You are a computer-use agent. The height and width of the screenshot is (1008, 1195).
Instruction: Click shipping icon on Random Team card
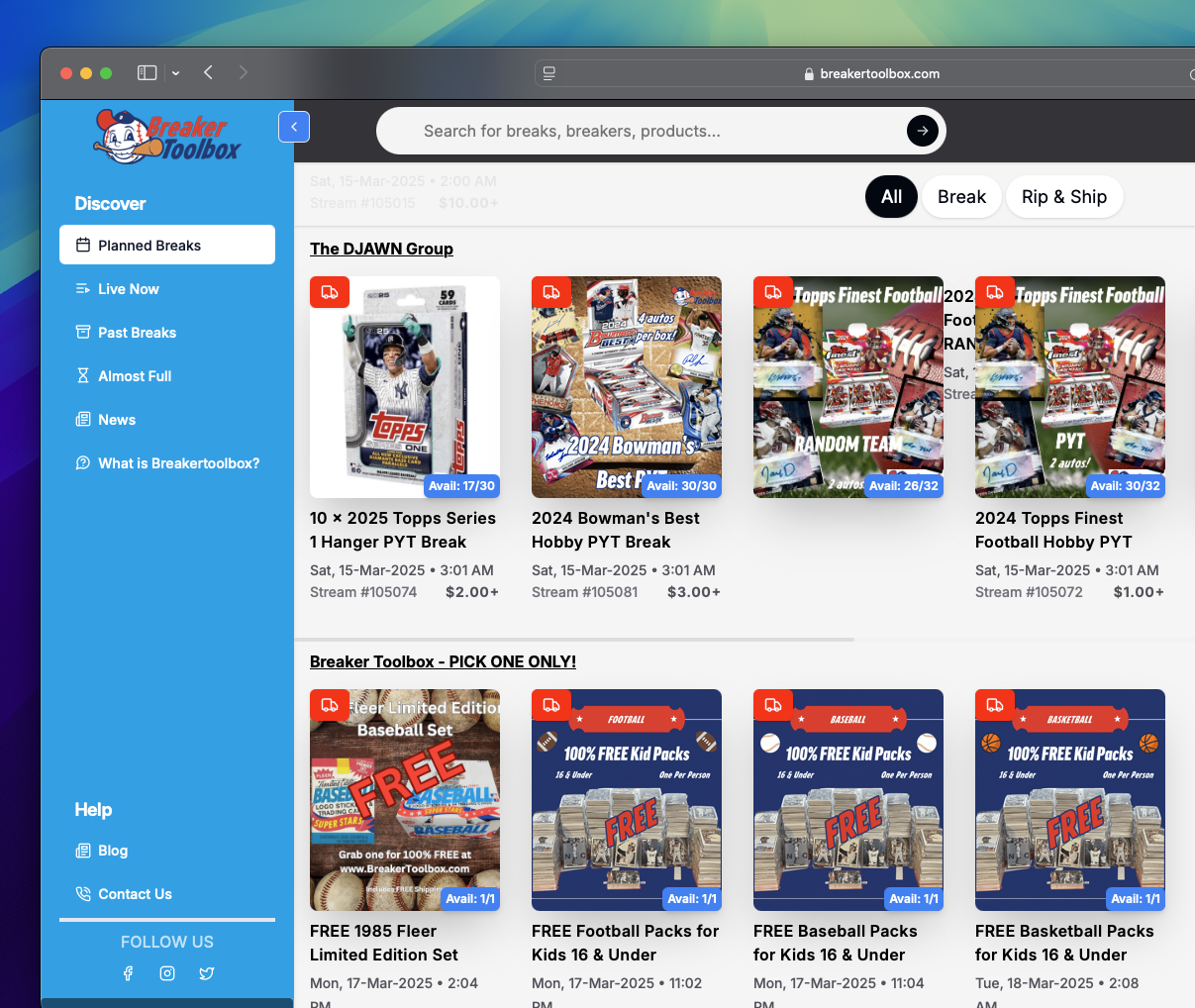(773, 292)
